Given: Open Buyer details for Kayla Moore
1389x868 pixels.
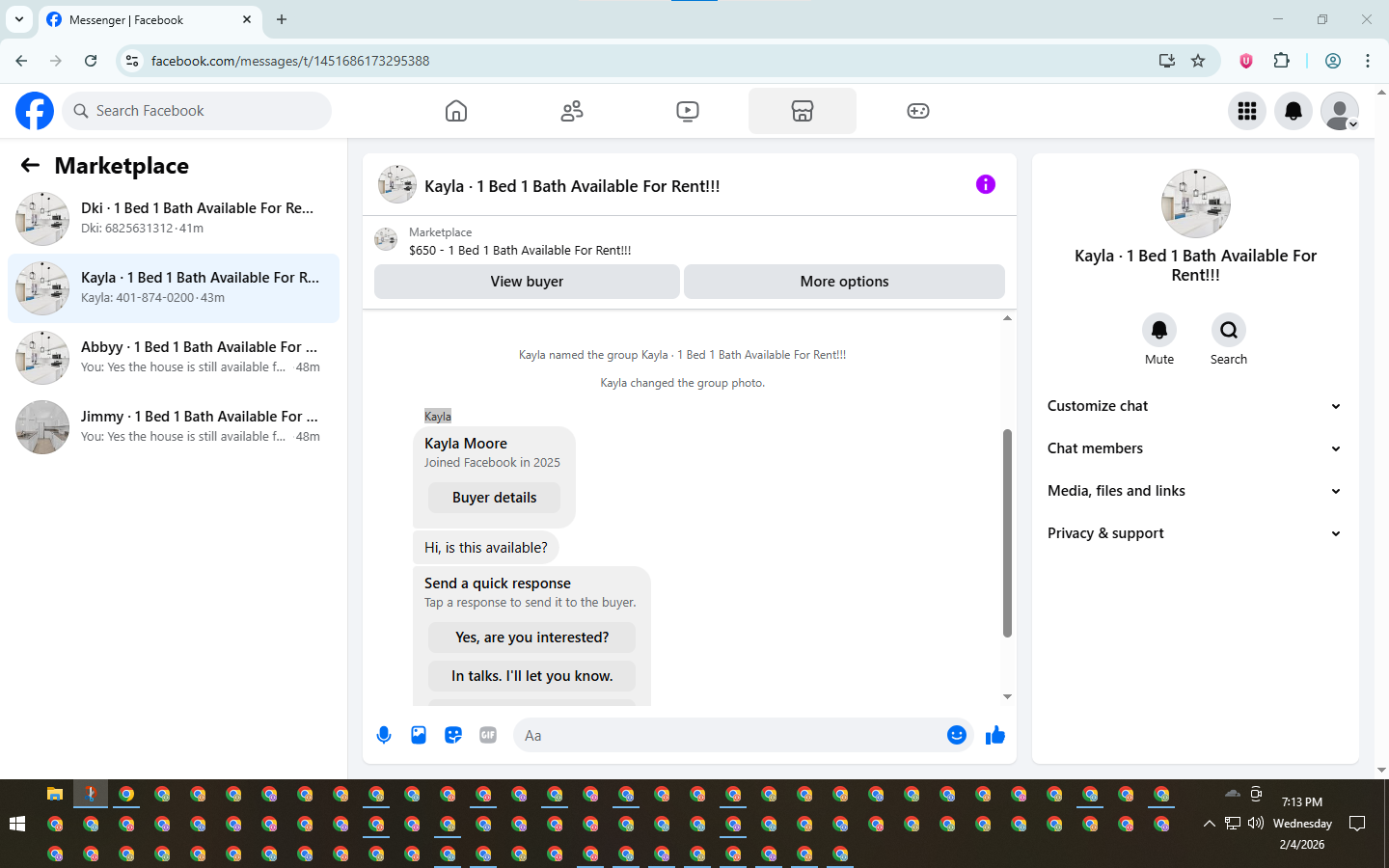Looking at the screenshot, I should click(x=494, y=498).
